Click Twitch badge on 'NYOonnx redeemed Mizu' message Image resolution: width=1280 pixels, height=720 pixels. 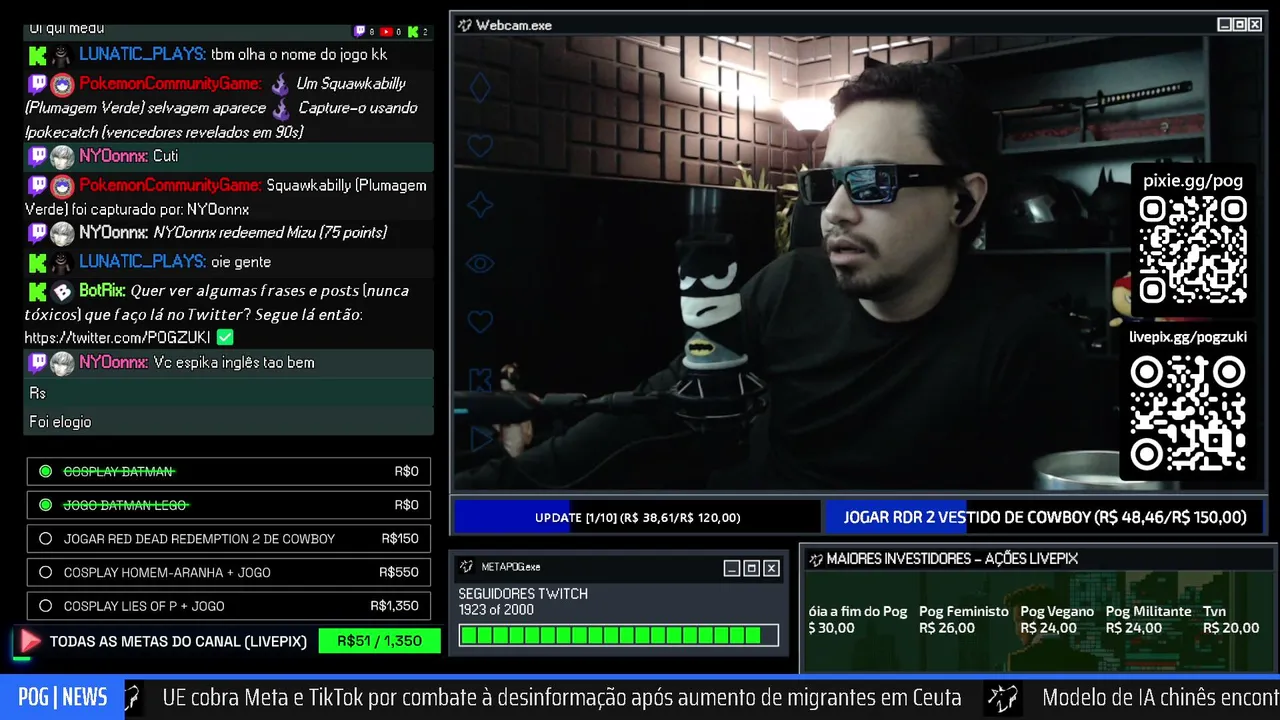pos(37,233)
